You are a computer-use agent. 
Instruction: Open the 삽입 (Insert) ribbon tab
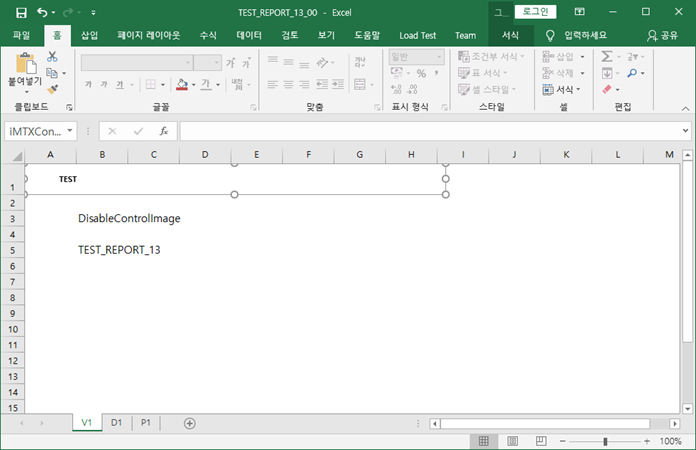(90, 35)
